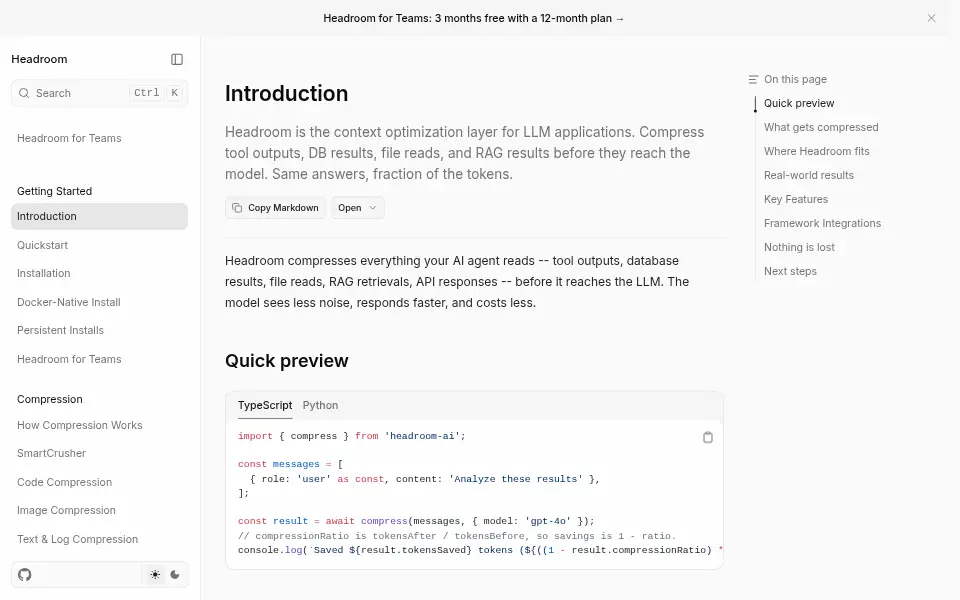Jump to What gets compressed section

821,127
